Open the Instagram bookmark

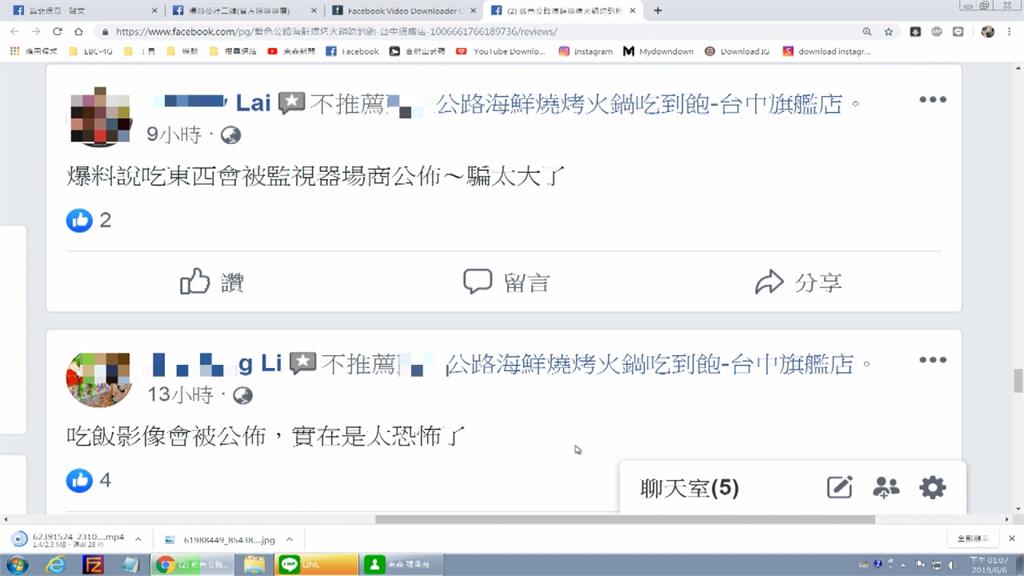coord(586,51)
